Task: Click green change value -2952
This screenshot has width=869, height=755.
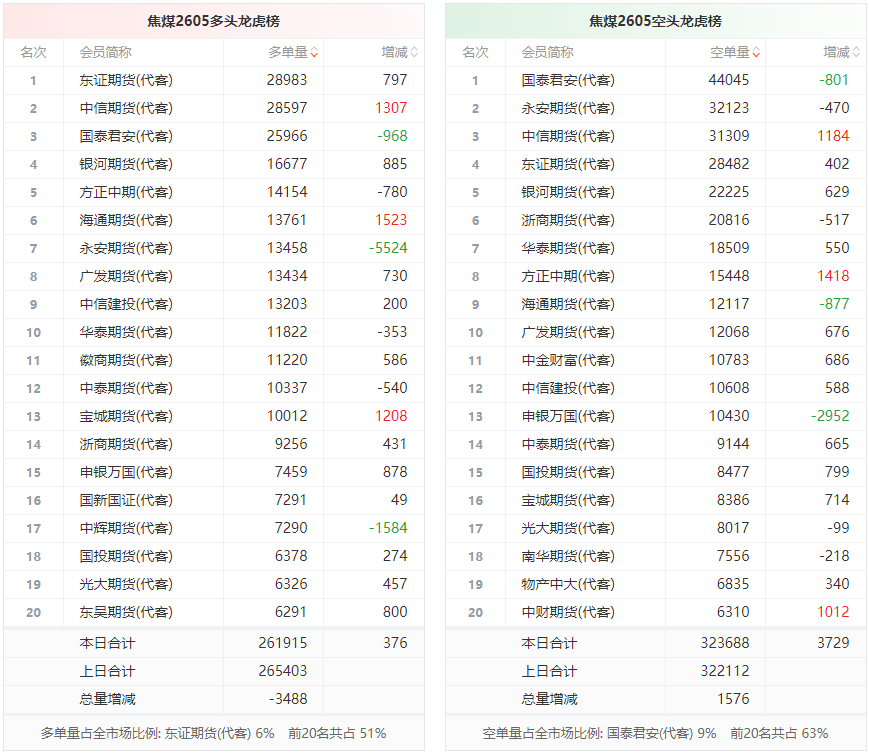Action: (830, 416)
